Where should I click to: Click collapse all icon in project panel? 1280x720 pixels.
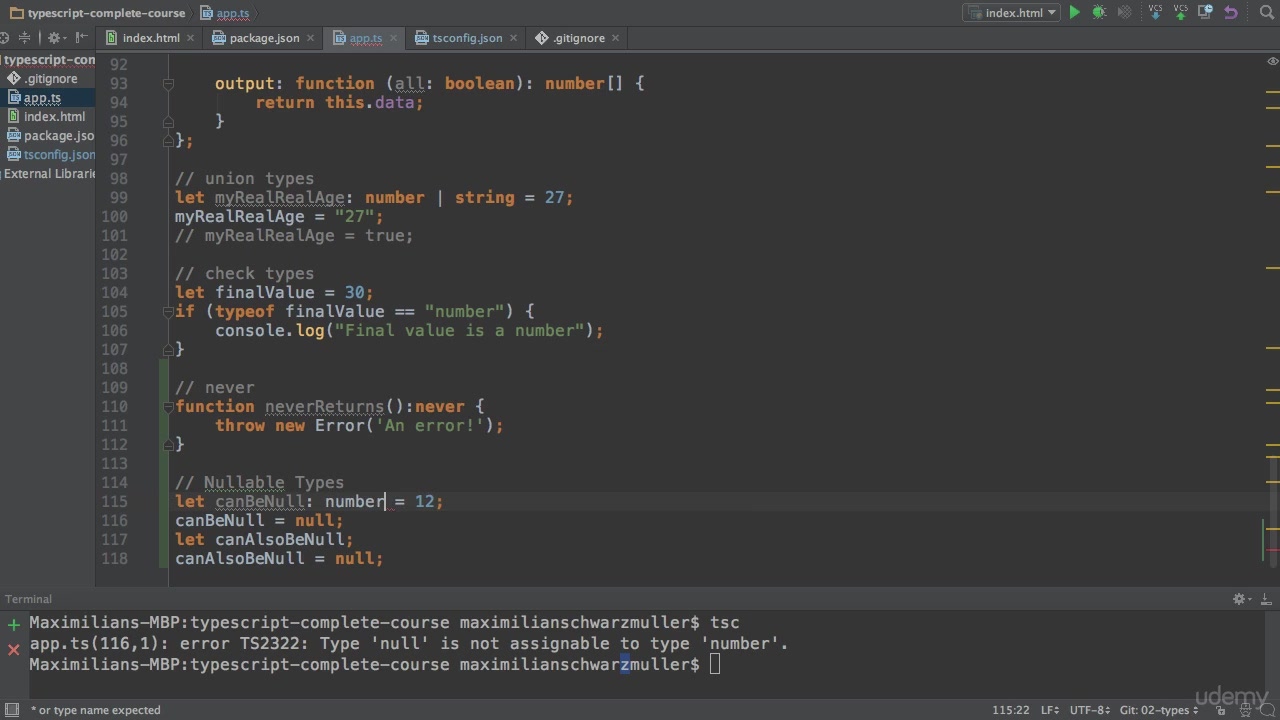[25, 38]
